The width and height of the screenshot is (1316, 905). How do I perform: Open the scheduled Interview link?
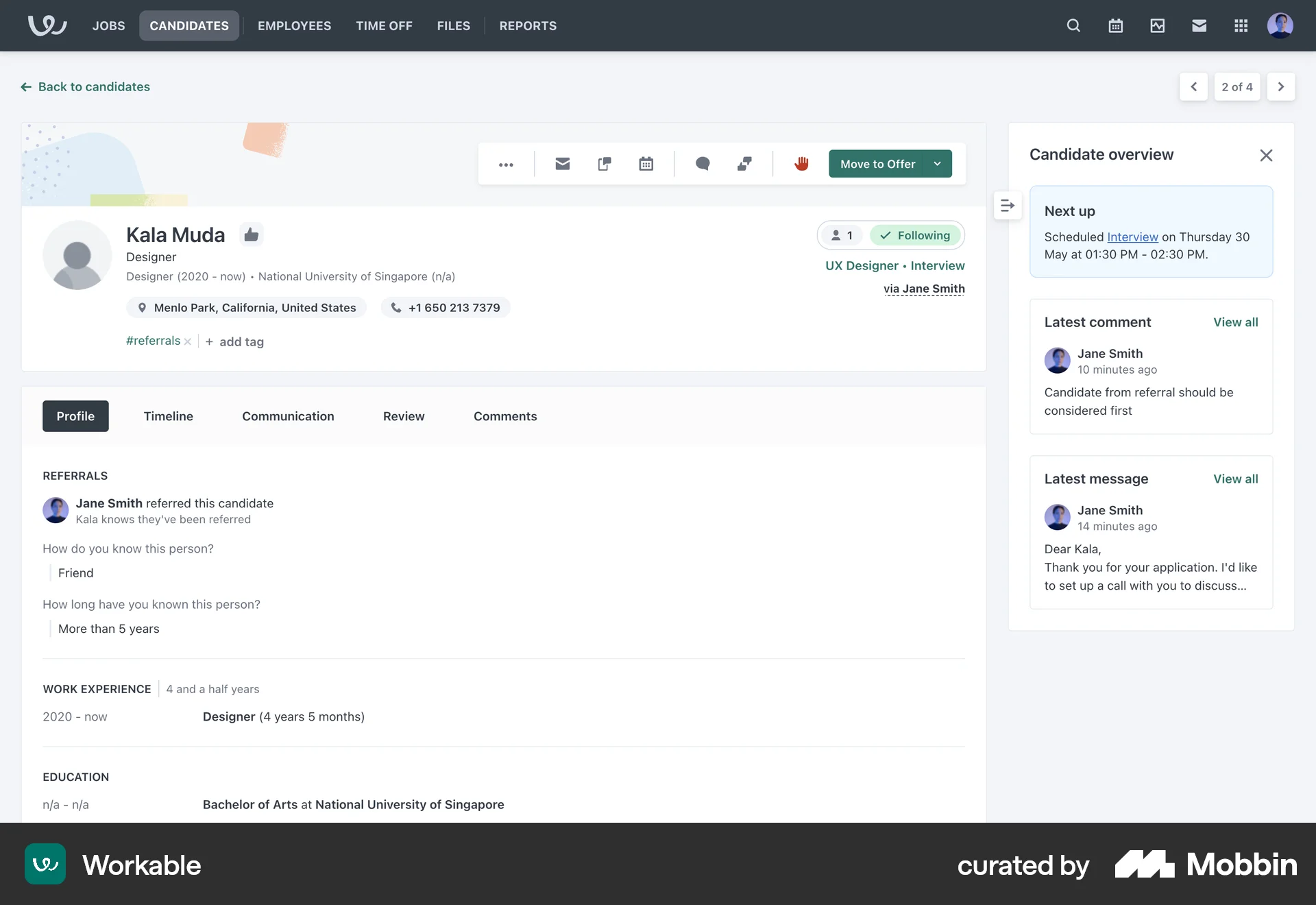click(x=1132, y=237)
